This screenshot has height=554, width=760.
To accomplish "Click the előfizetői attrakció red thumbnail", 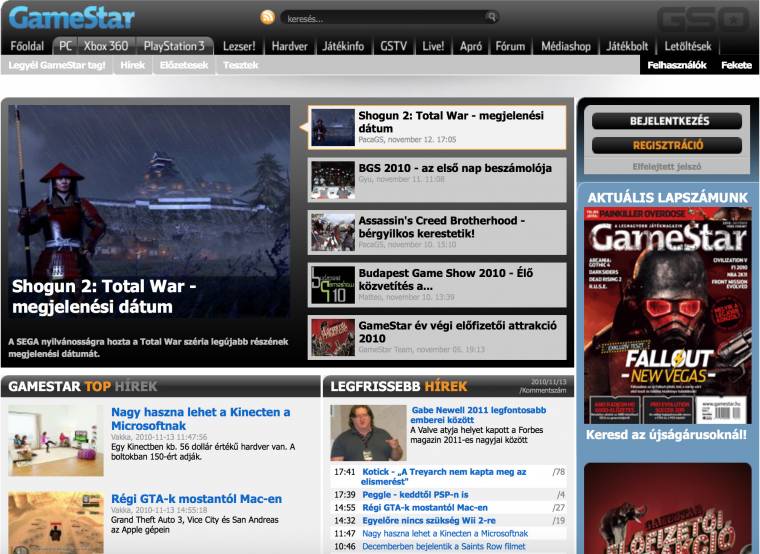I will pyautogui.click(x=333, y=337).
